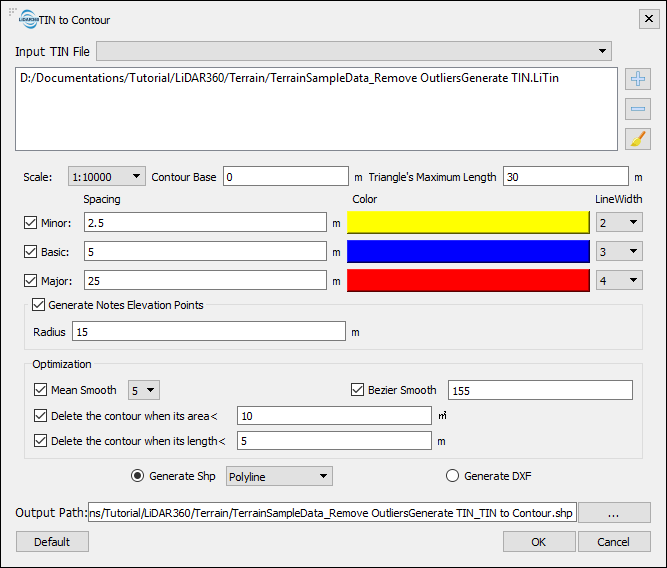The image size is (667, 568).
Task: Click the yellow Minor color swatch
Action: click(x=468, y=223)
